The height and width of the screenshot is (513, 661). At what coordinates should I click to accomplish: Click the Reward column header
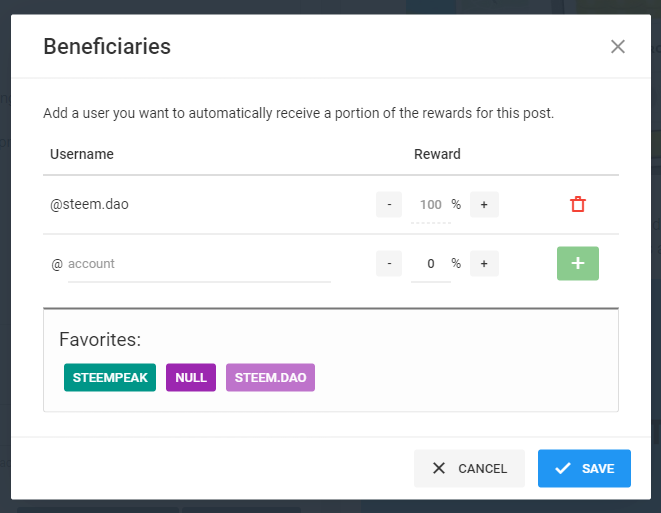click(x=437, y=154)
